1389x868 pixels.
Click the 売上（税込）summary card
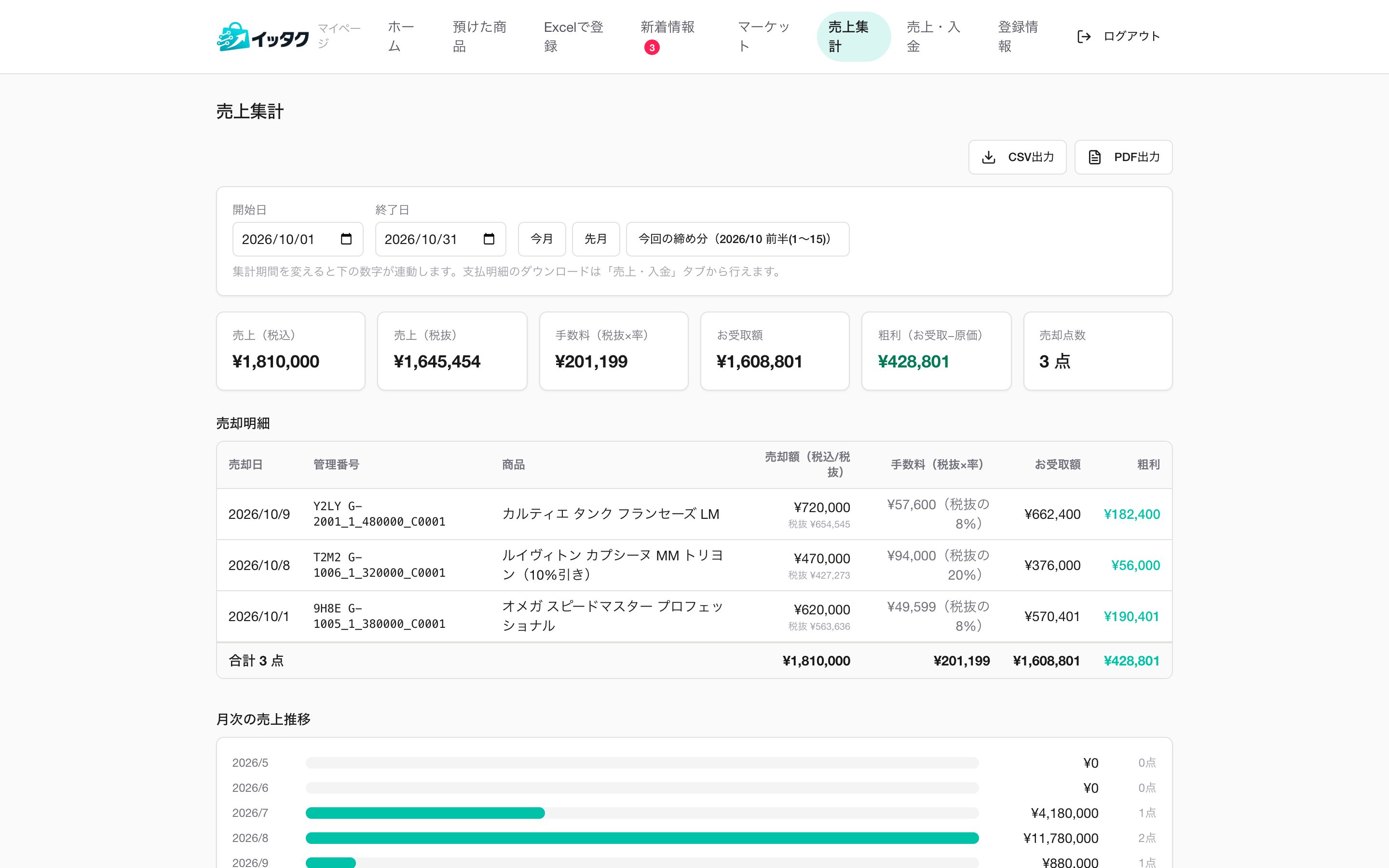click(x=290, y=351)
